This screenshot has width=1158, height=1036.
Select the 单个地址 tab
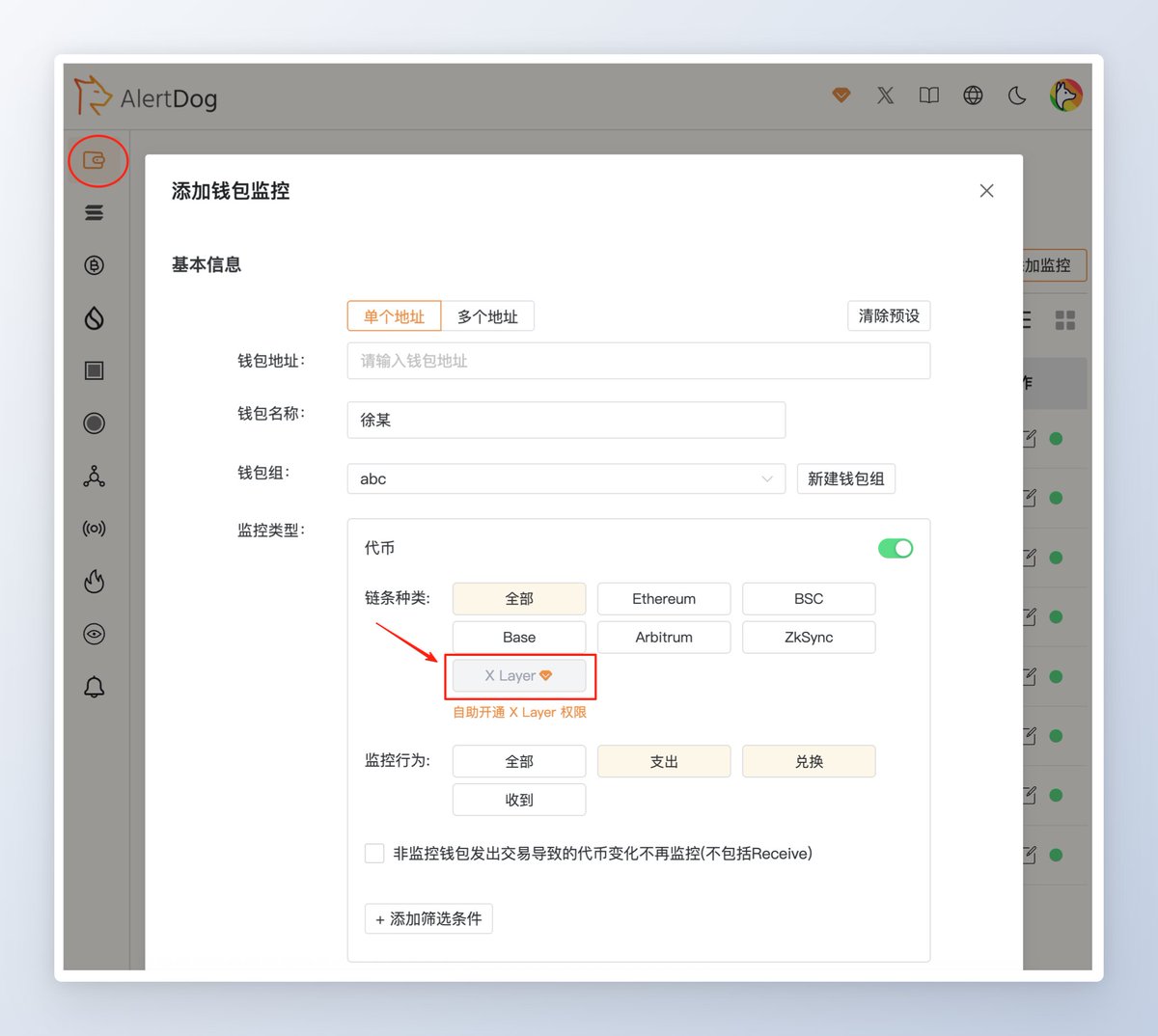[394, 316]
